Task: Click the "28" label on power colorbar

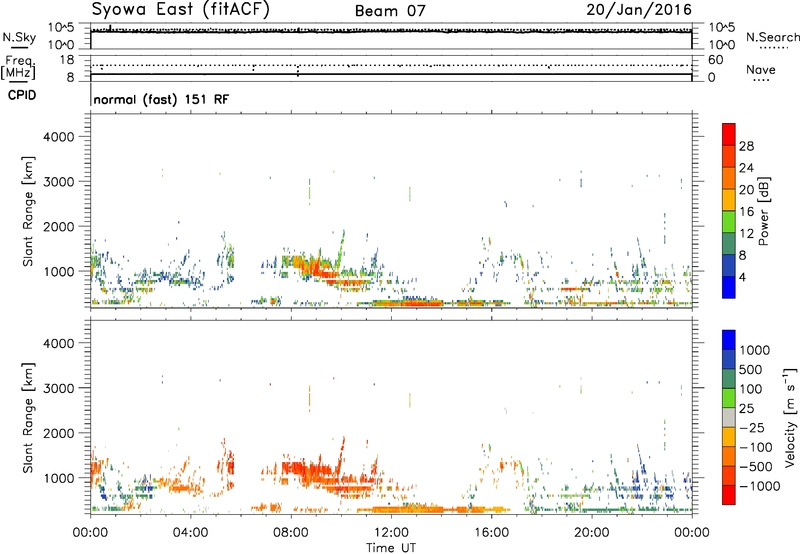Action: click(746, 146)
